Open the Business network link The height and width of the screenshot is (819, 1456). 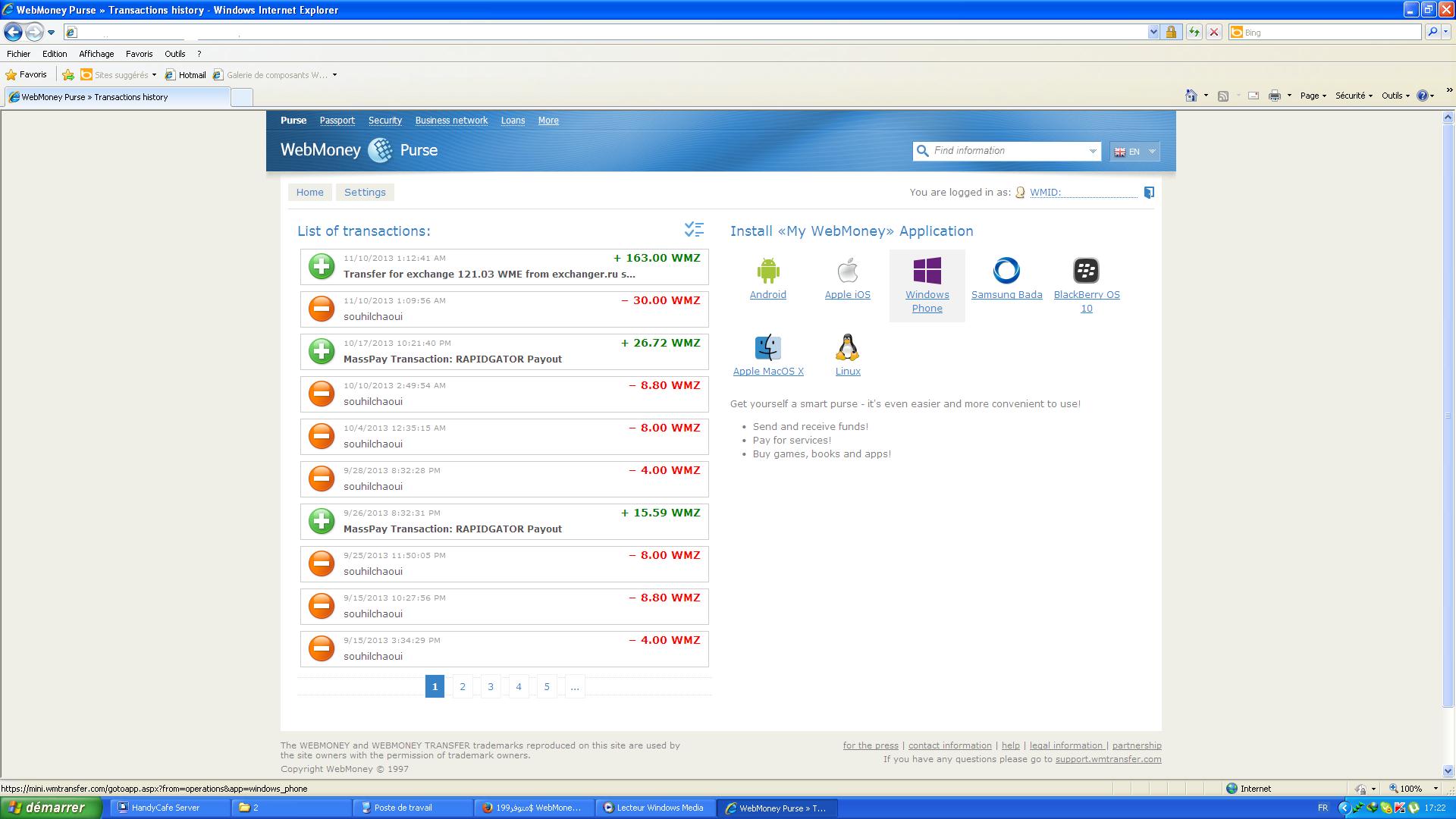pyautogui.click(x=451, y=121)
